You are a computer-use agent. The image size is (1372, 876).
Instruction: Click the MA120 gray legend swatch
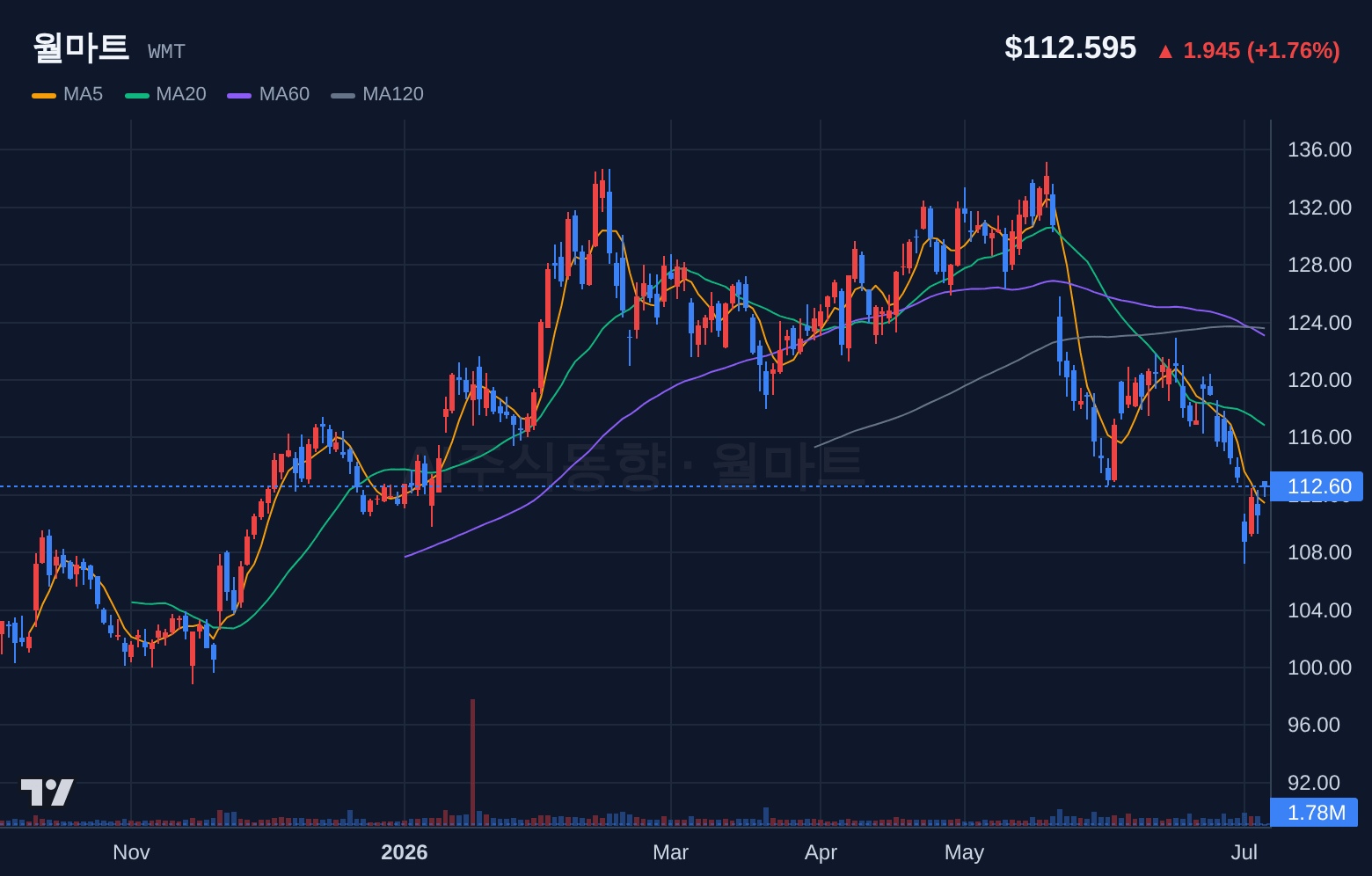pyautogui.click(x=343, y=95)
